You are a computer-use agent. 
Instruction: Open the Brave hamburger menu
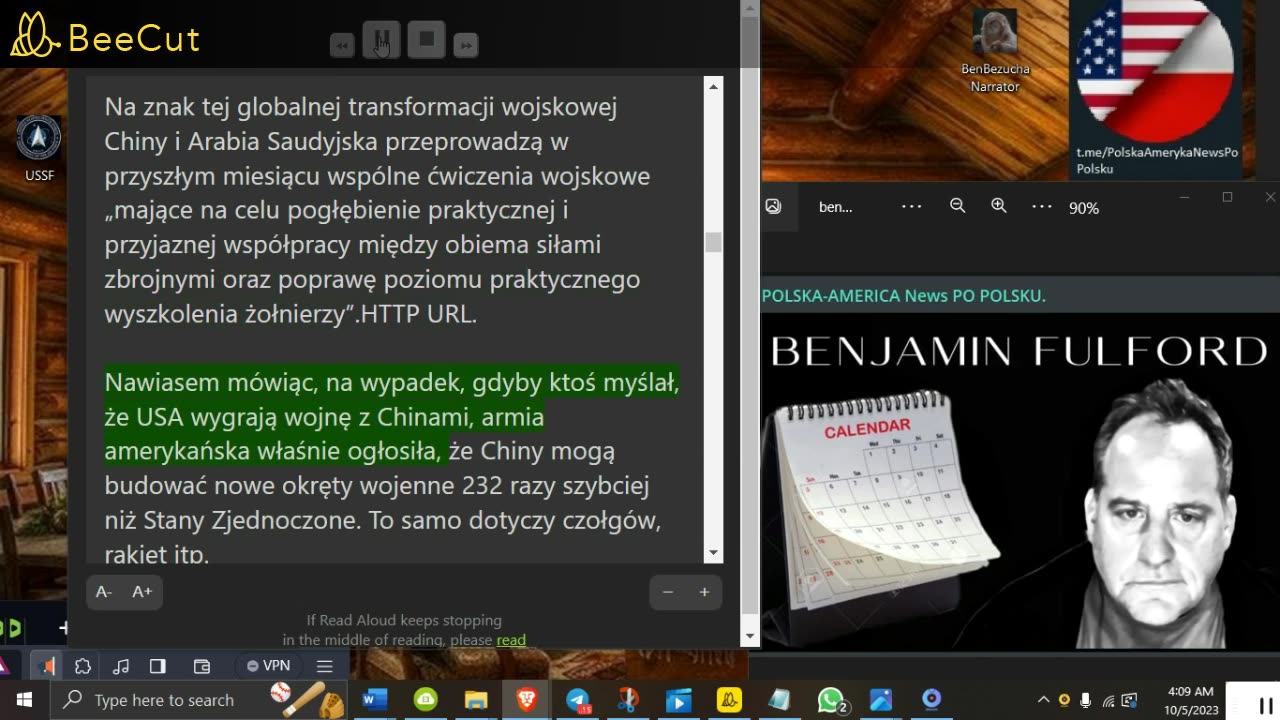click(x=324, y=666)
